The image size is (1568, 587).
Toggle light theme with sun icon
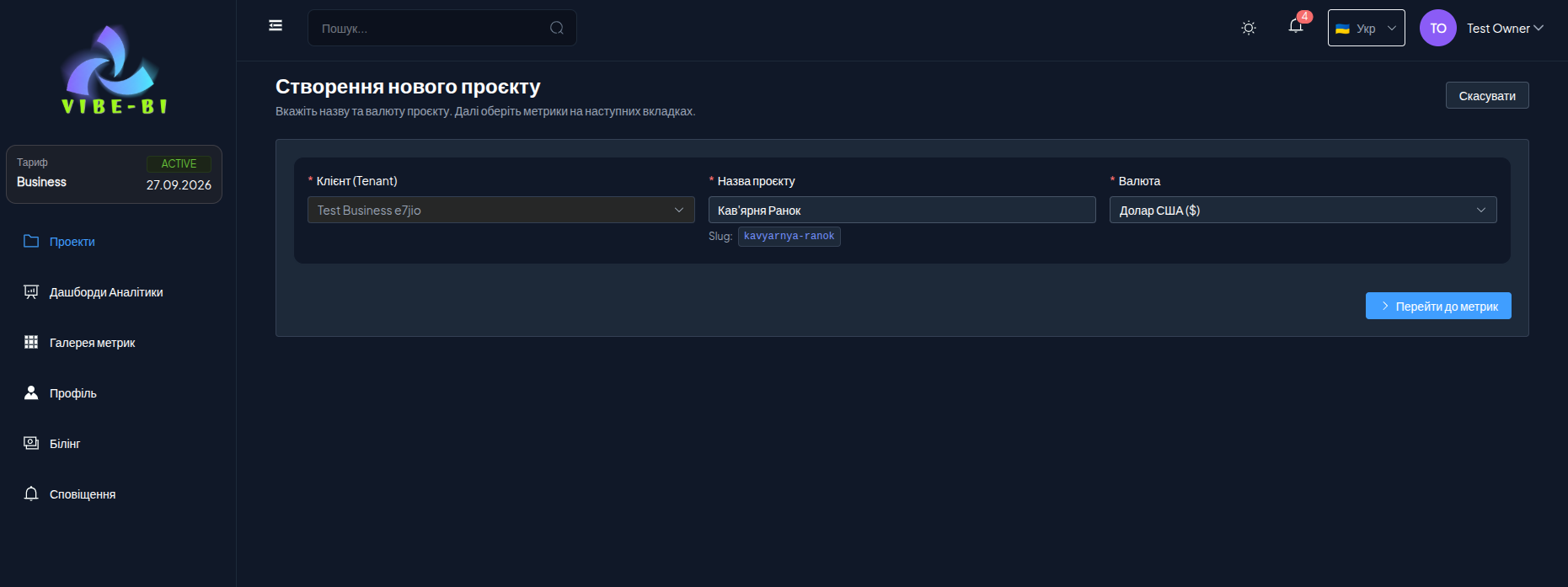tap(1249, 28)
